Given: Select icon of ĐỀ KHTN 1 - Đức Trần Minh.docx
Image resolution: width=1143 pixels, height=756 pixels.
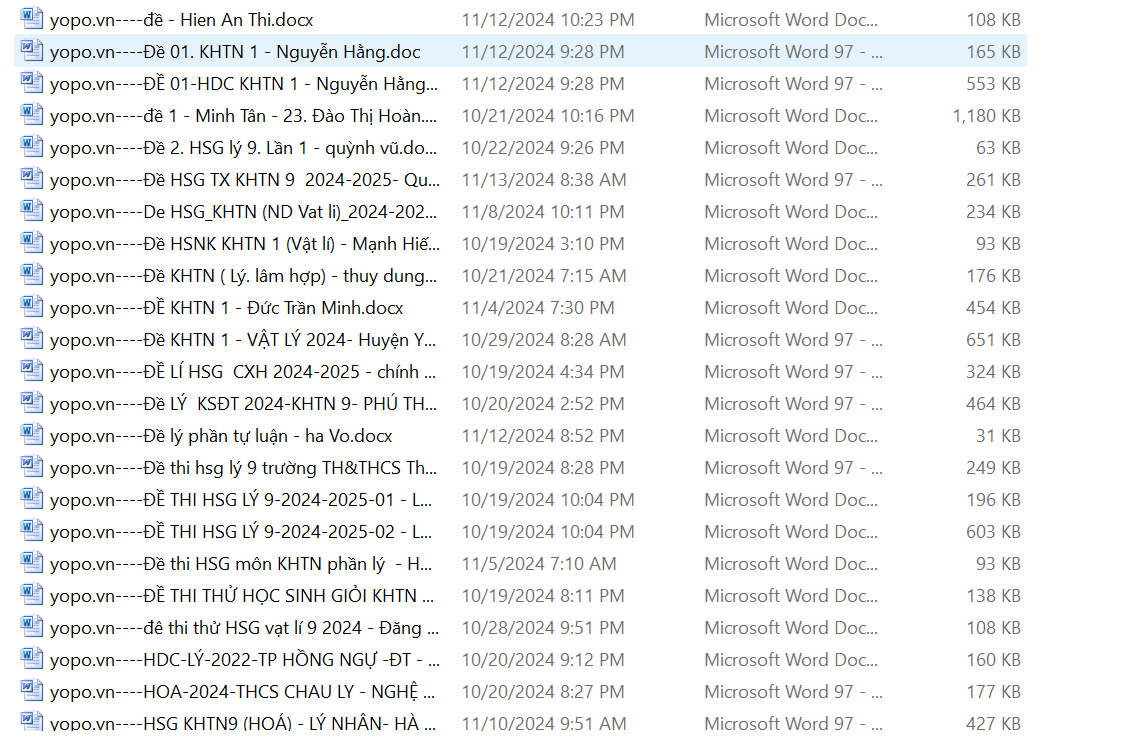Looking at the screenshot, I should (32, 307).
